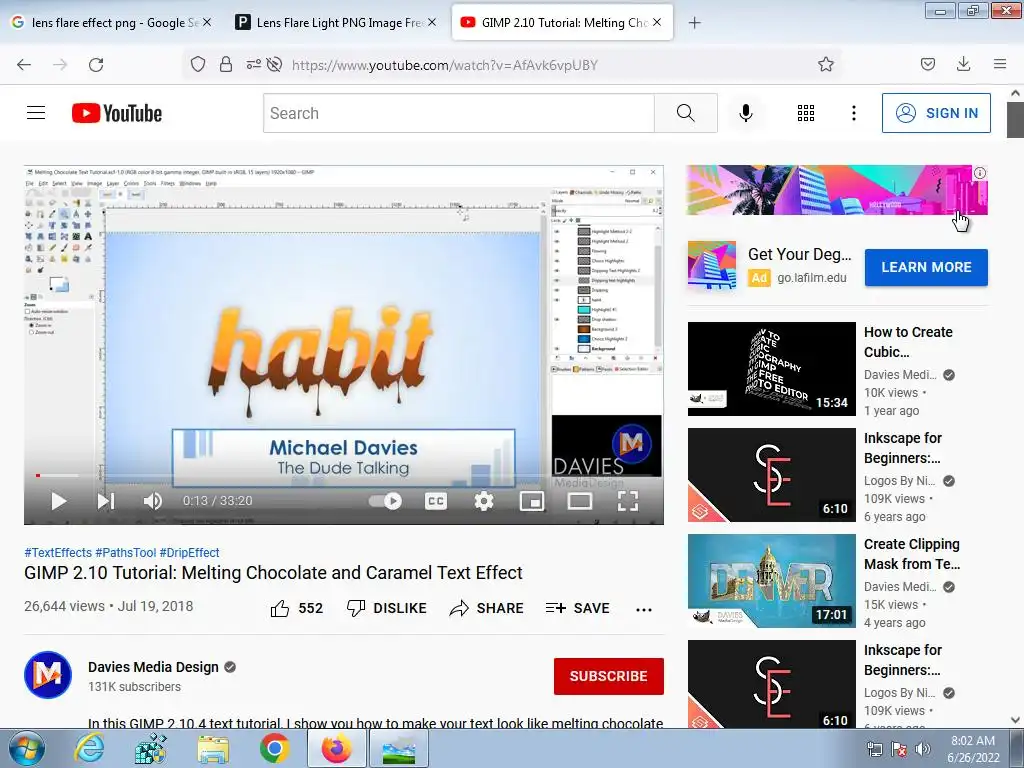Click the browser address bar URL
The image size is (1024, 768).
444,65
